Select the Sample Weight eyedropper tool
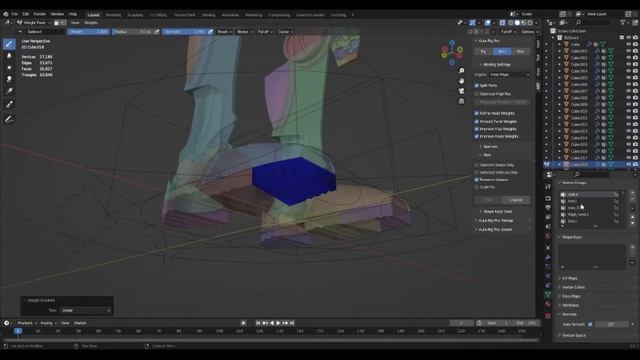The width and height of the screenshot is (640, 360). (9, 104)
